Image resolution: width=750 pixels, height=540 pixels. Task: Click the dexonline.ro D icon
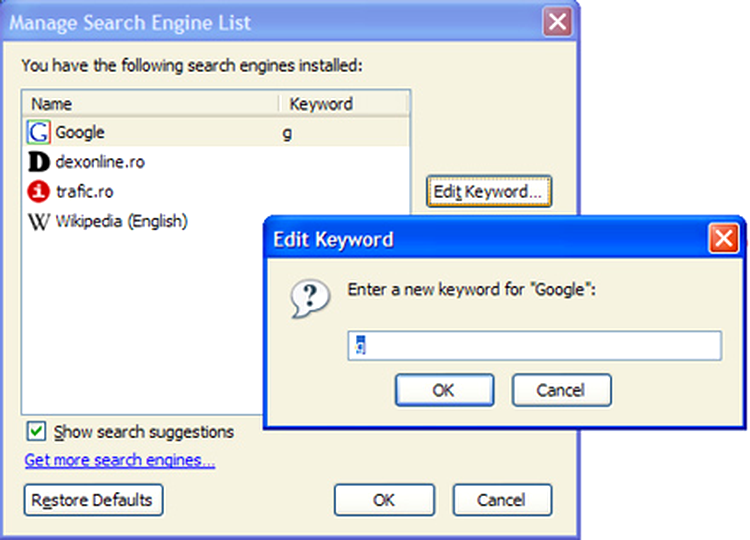pos(38,162)
